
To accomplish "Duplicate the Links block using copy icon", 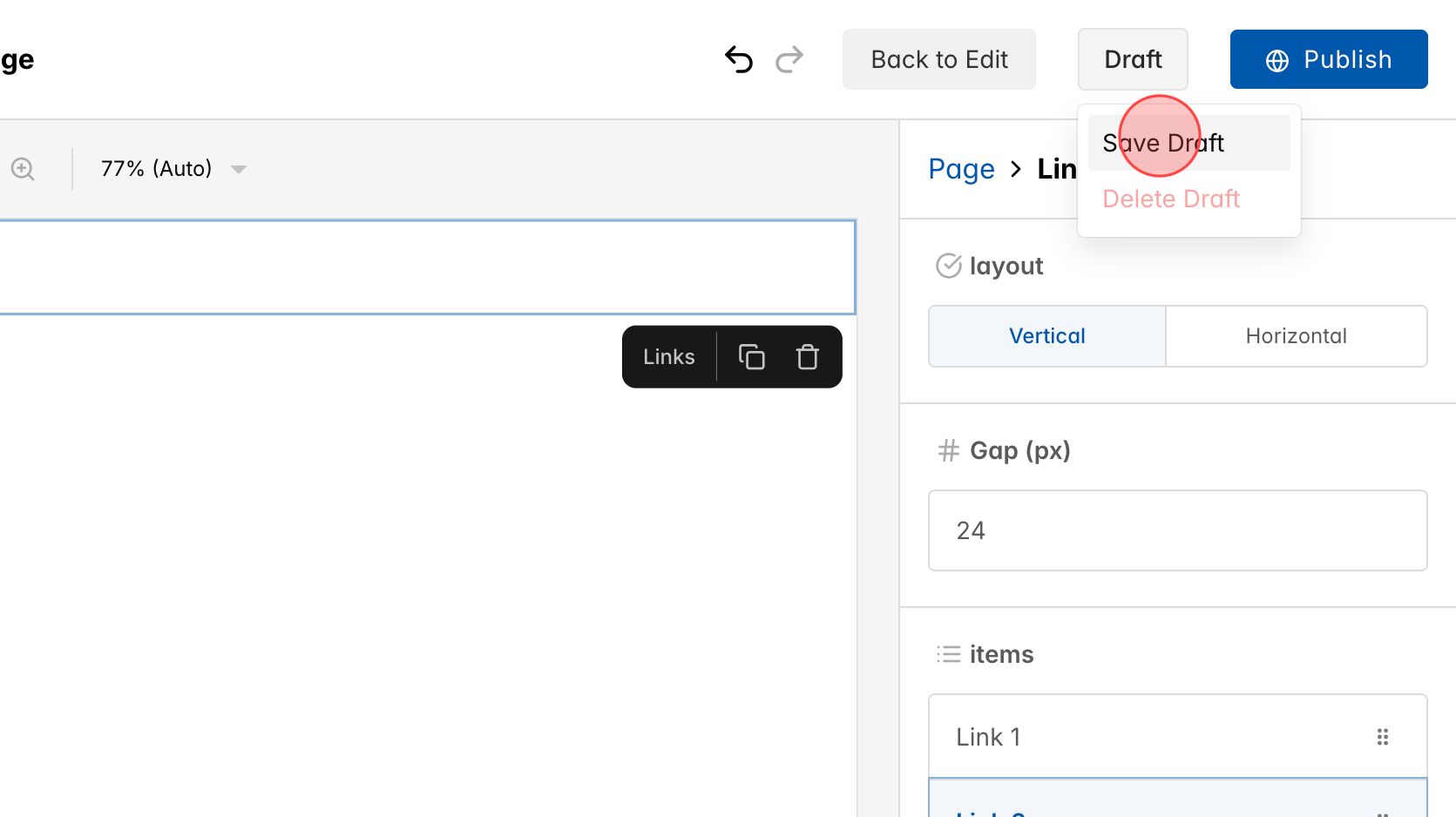I will click(x=751, y=356).
